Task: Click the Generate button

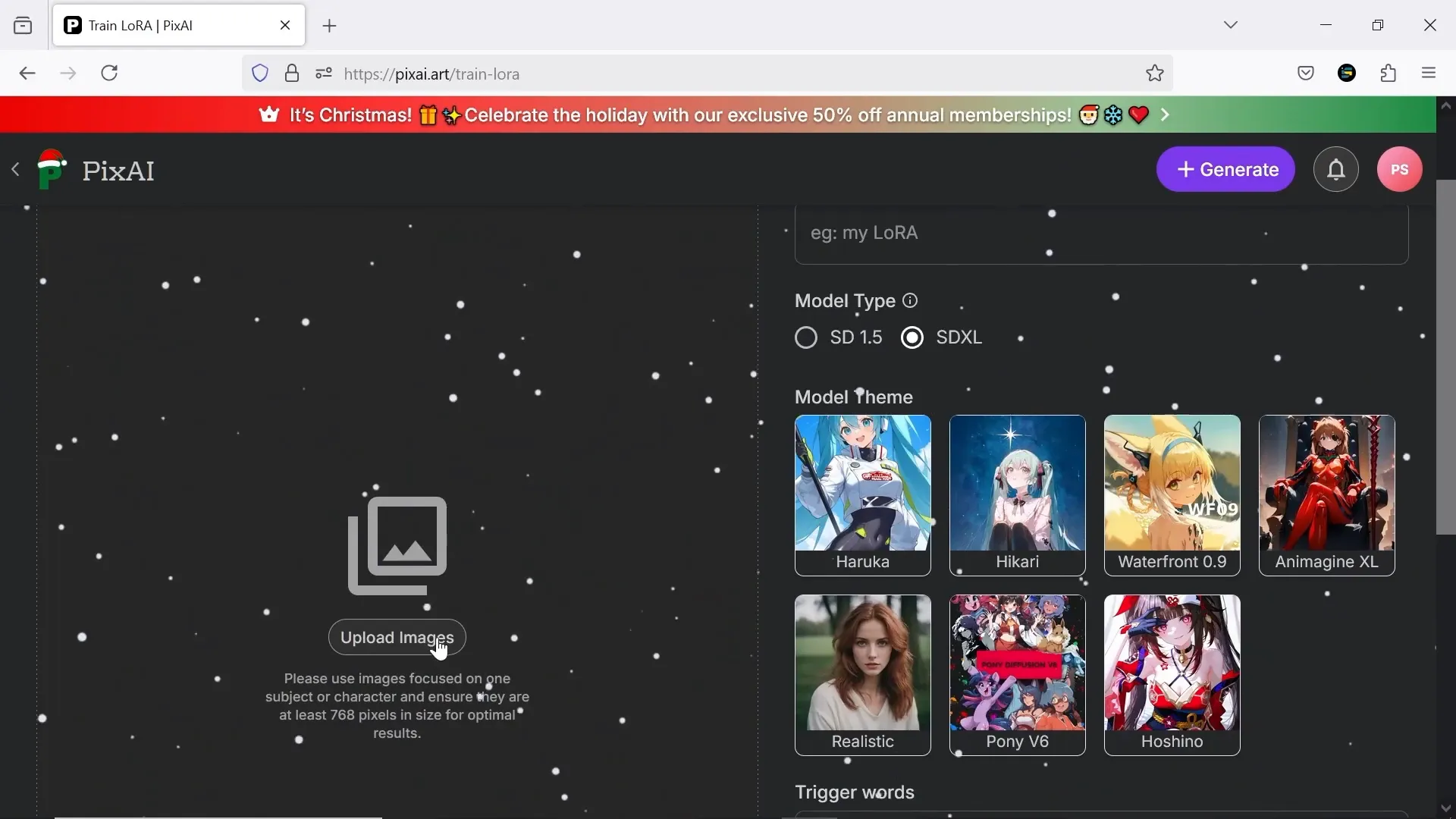Action: tap(1226, 169)
